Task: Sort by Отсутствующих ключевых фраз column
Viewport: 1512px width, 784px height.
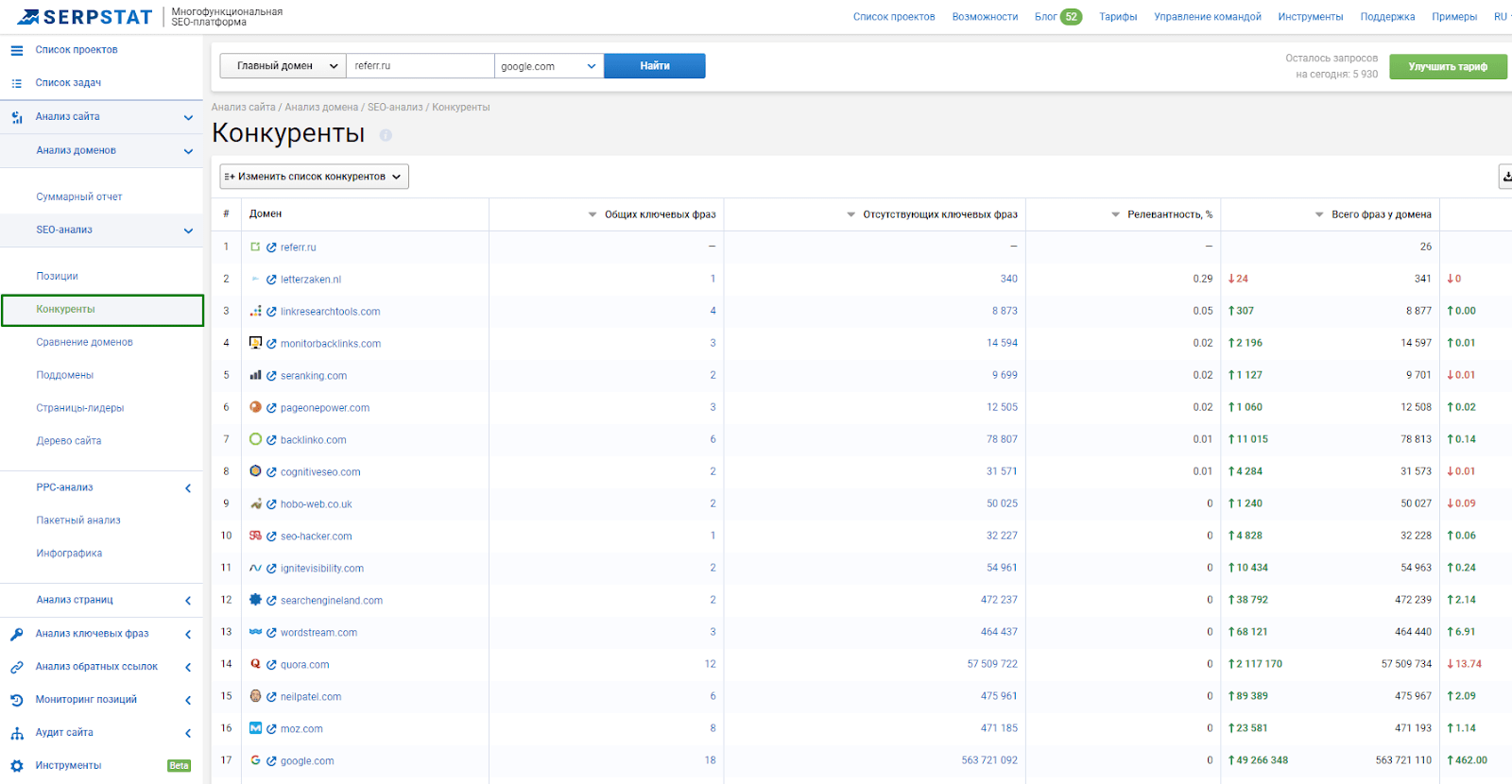Action: [932, 214]
